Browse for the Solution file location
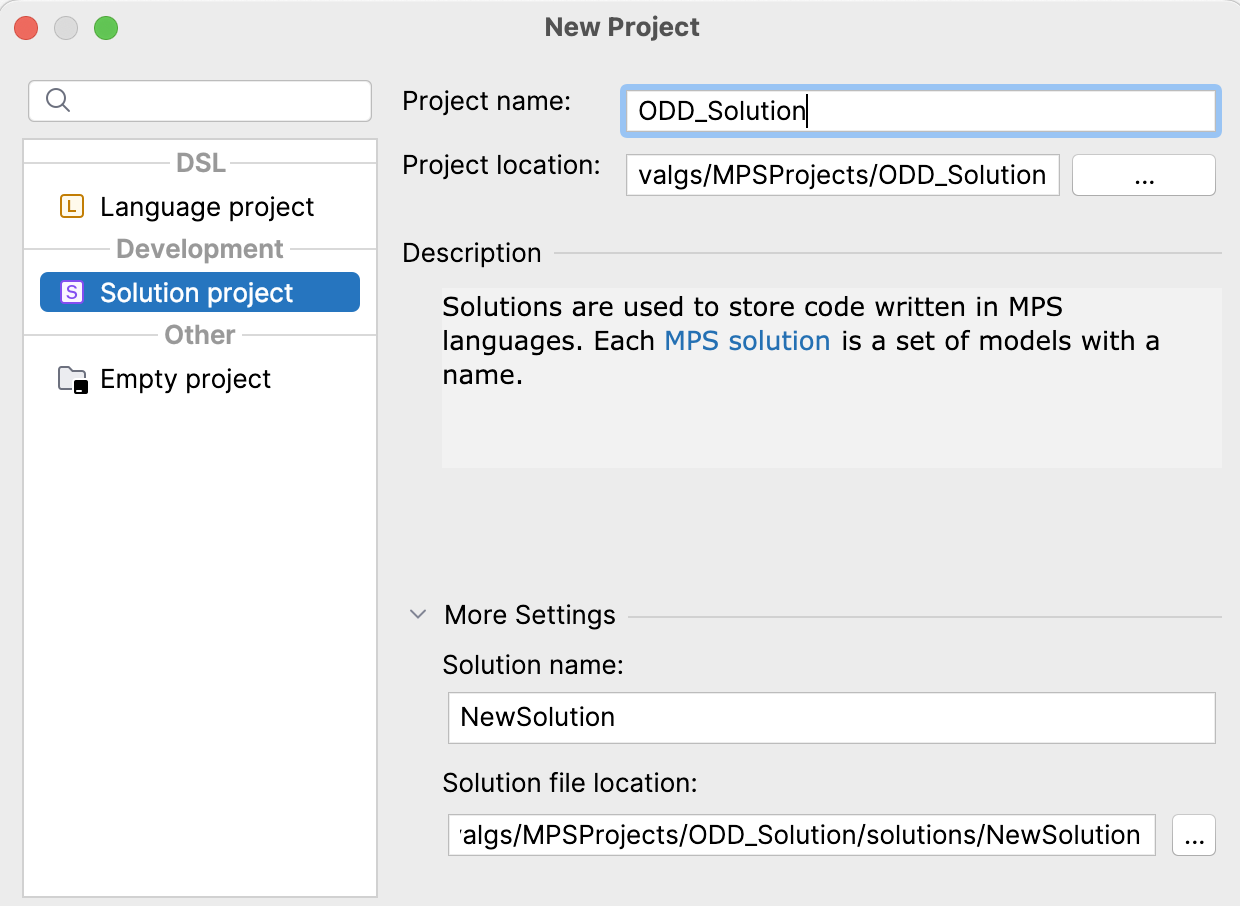The width and height of the screenshot is (1240, 906). [x=1193, y=836]
